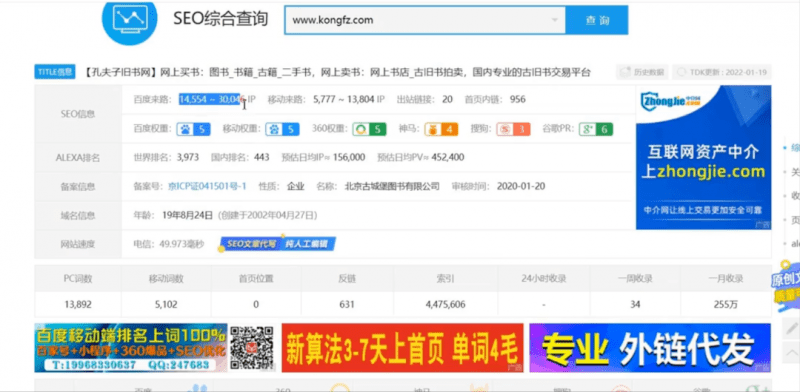Click 世界排名 value 3,973

[188, 157]
